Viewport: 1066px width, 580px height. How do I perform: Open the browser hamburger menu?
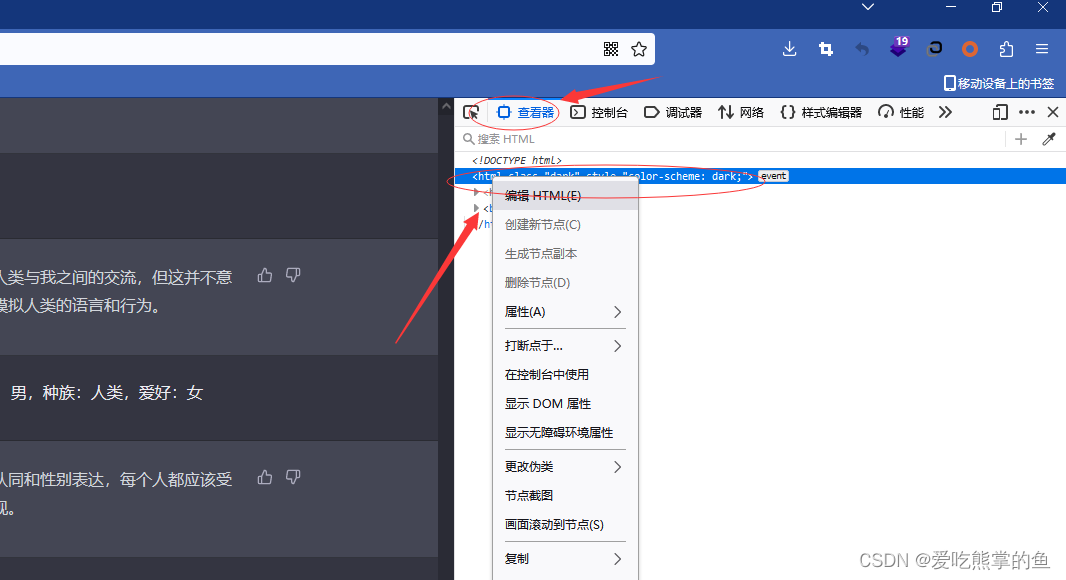click(x=1042, y=49)
